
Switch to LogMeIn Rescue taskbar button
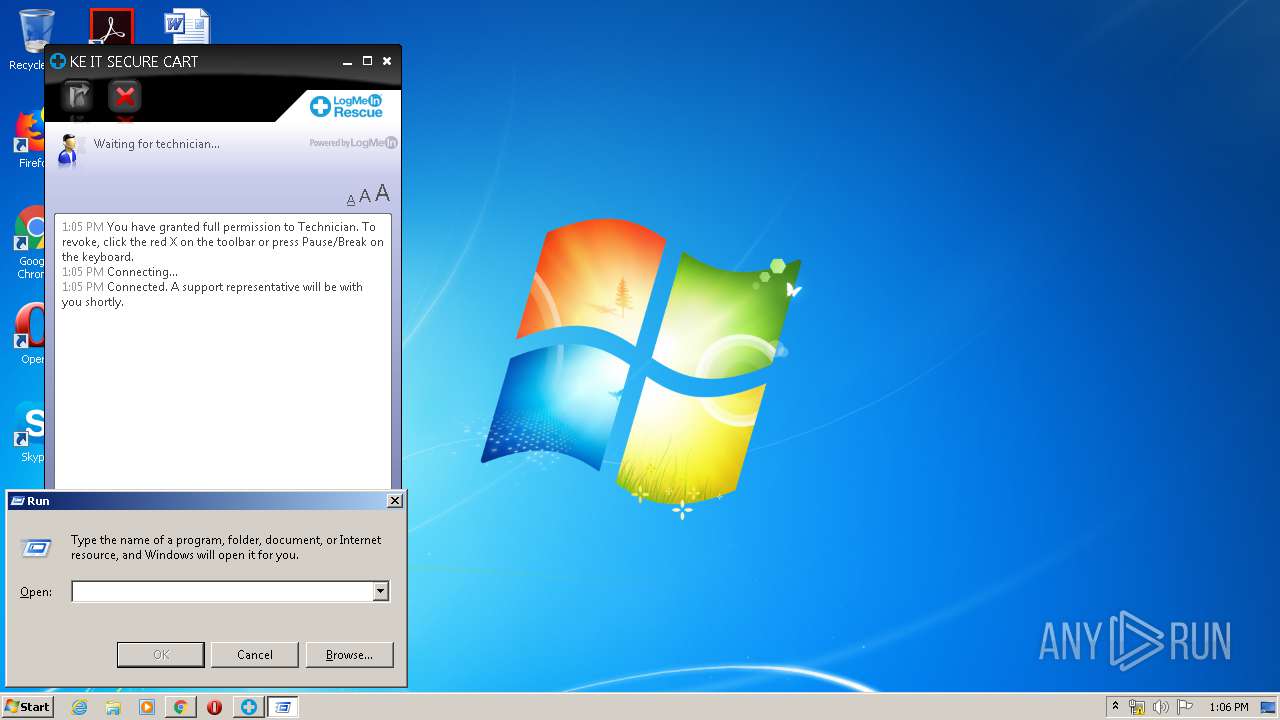(x=248, y=707)
